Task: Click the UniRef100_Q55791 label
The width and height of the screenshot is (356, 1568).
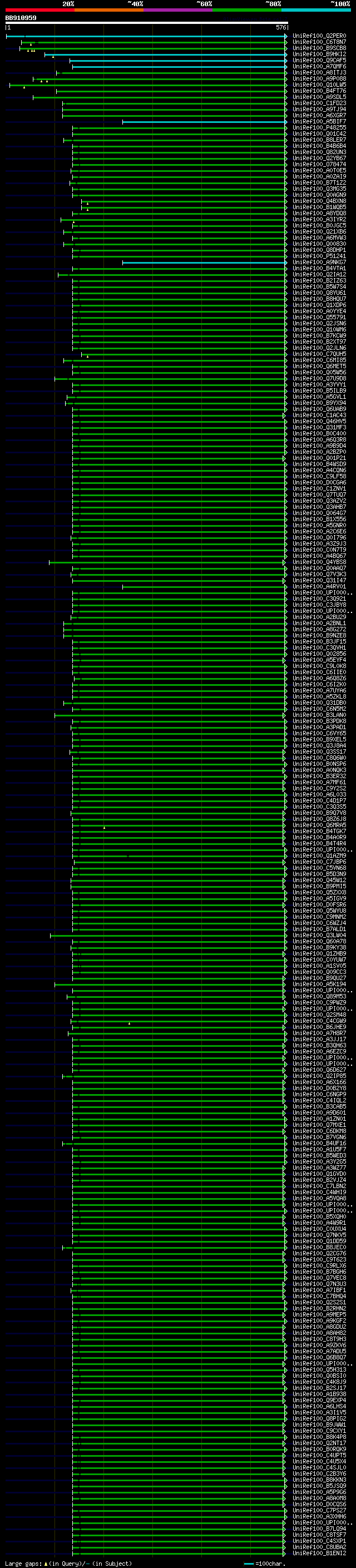Action: click(x=319, y=317)
